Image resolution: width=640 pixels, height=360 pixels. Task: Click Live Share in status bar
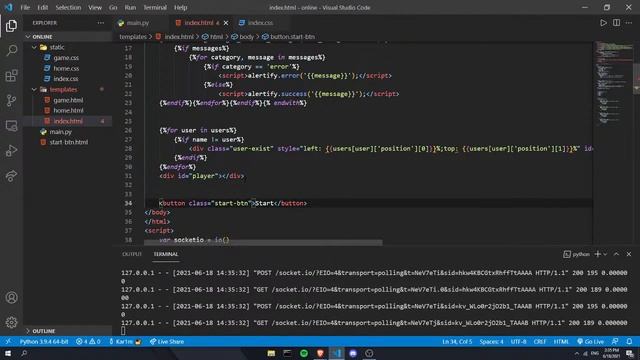167,342
